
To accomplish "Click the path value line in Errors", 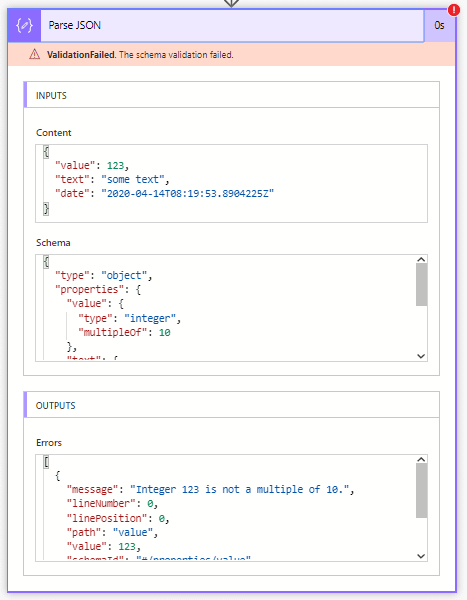I will (x=112, y=532).
